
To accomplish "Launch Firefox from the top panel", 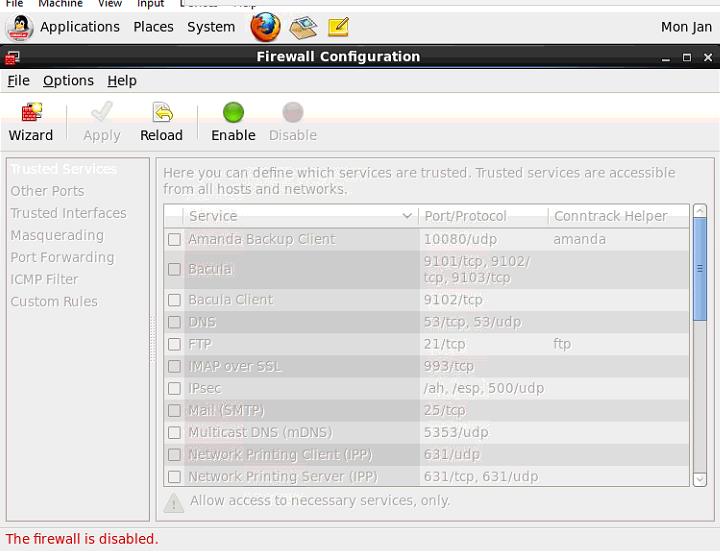I will pyautogui.click(x=265, y=27).
